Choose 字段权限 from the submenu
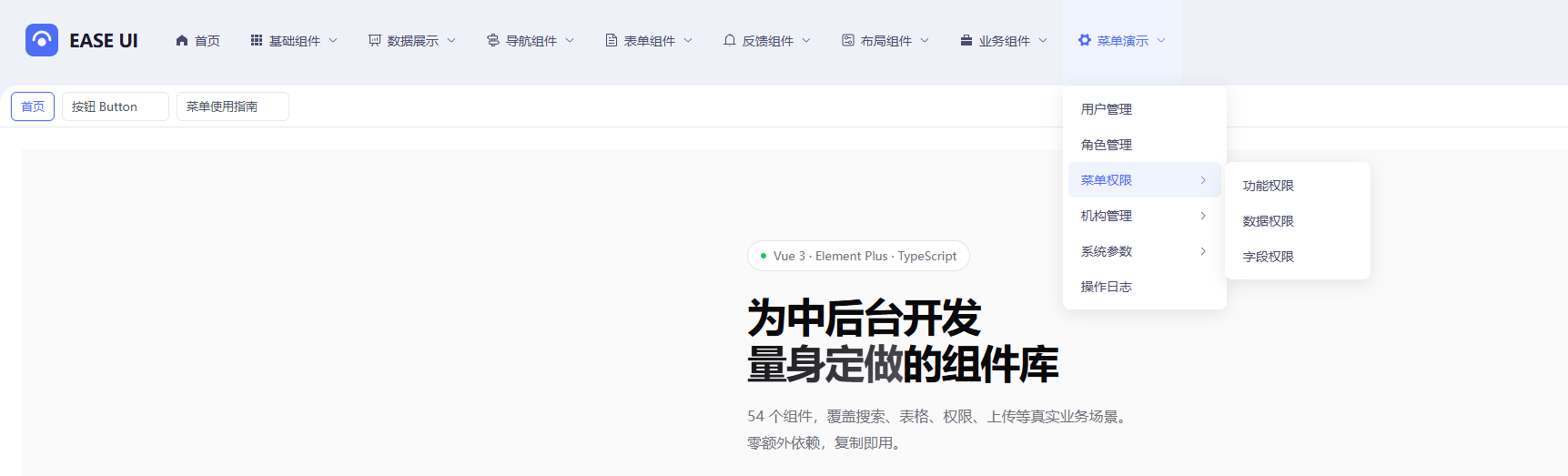Viewport: 1568px width, 476px height. (1298, 257)
